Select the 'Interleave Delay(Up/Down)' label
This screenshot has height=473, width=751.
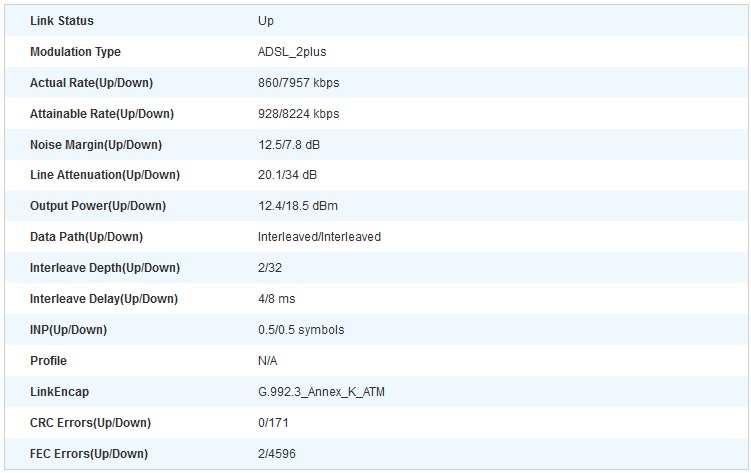pos(104,299)
